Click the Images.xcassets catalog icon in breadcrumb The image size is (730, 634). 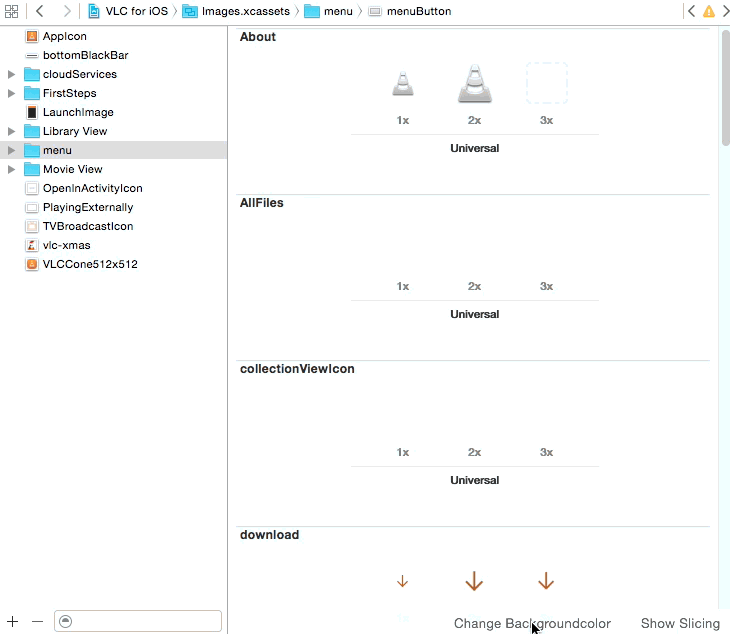pyautogui.click(x=189, y=11)
